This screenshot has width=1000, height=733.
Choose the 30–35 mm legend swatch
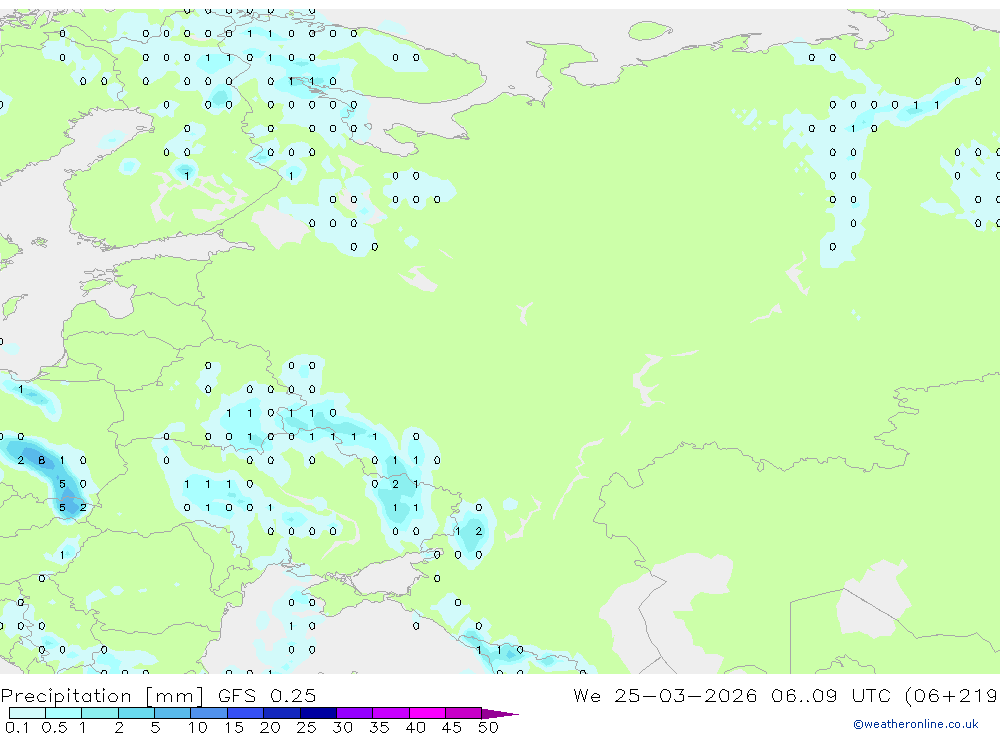[355, 713]
